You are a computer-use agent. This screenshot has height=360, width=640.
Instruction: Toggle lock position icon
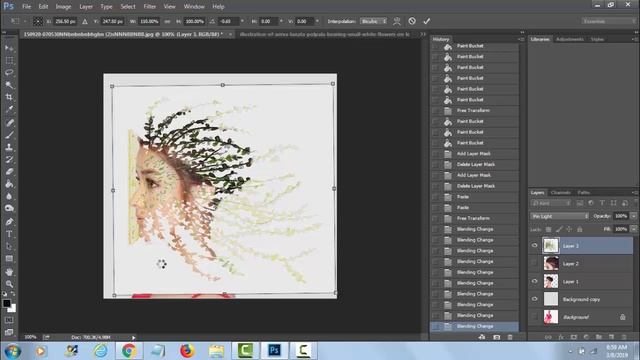pos(569,229)
